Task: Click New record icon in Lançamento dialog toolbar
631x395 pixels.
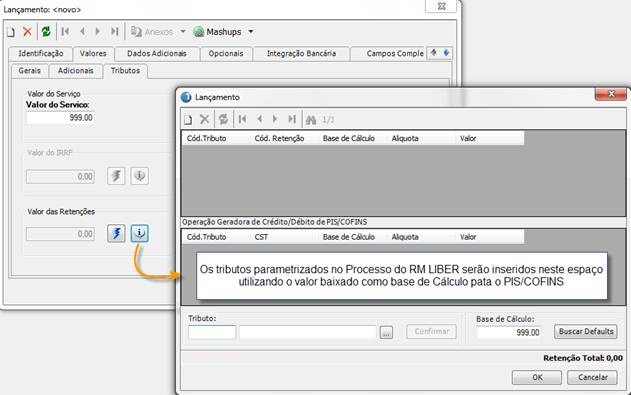Action: (188, 119)
